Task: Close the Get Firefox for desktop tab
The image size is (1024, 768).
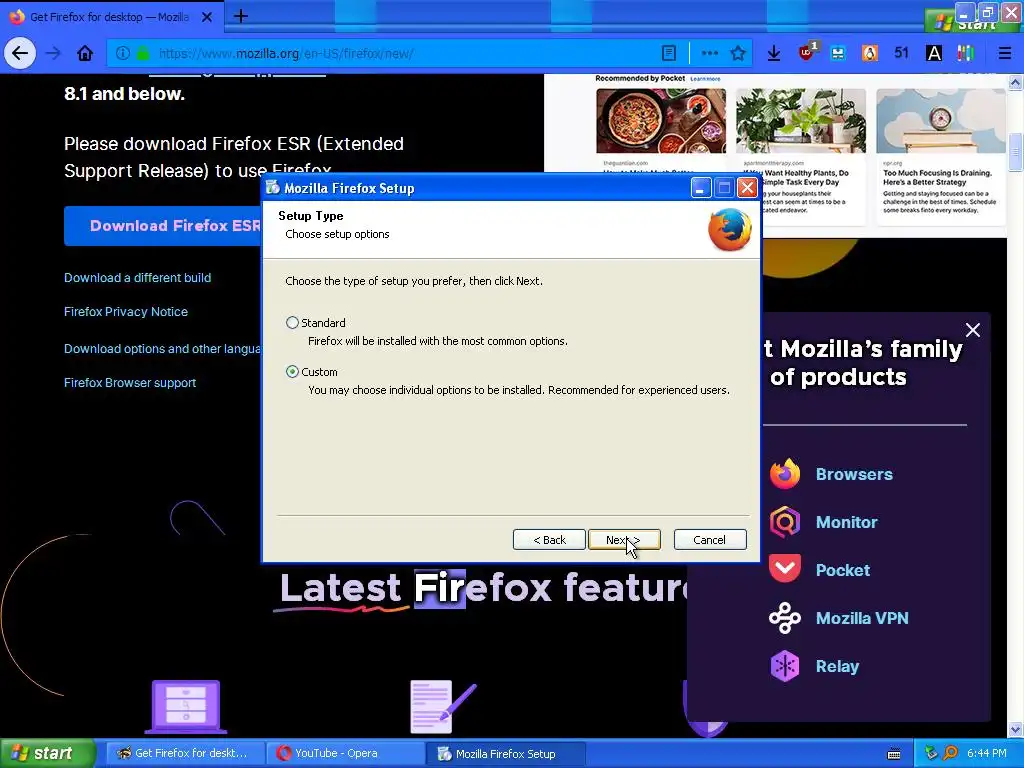Action: coord(207,17)
